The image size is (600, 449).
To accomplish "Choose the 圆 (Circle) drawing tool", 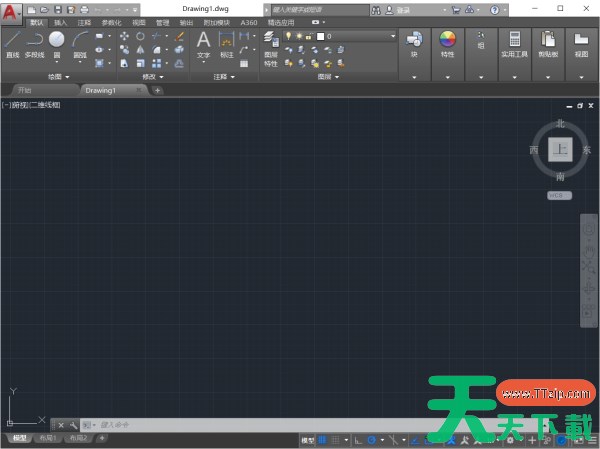I will 57,42.
